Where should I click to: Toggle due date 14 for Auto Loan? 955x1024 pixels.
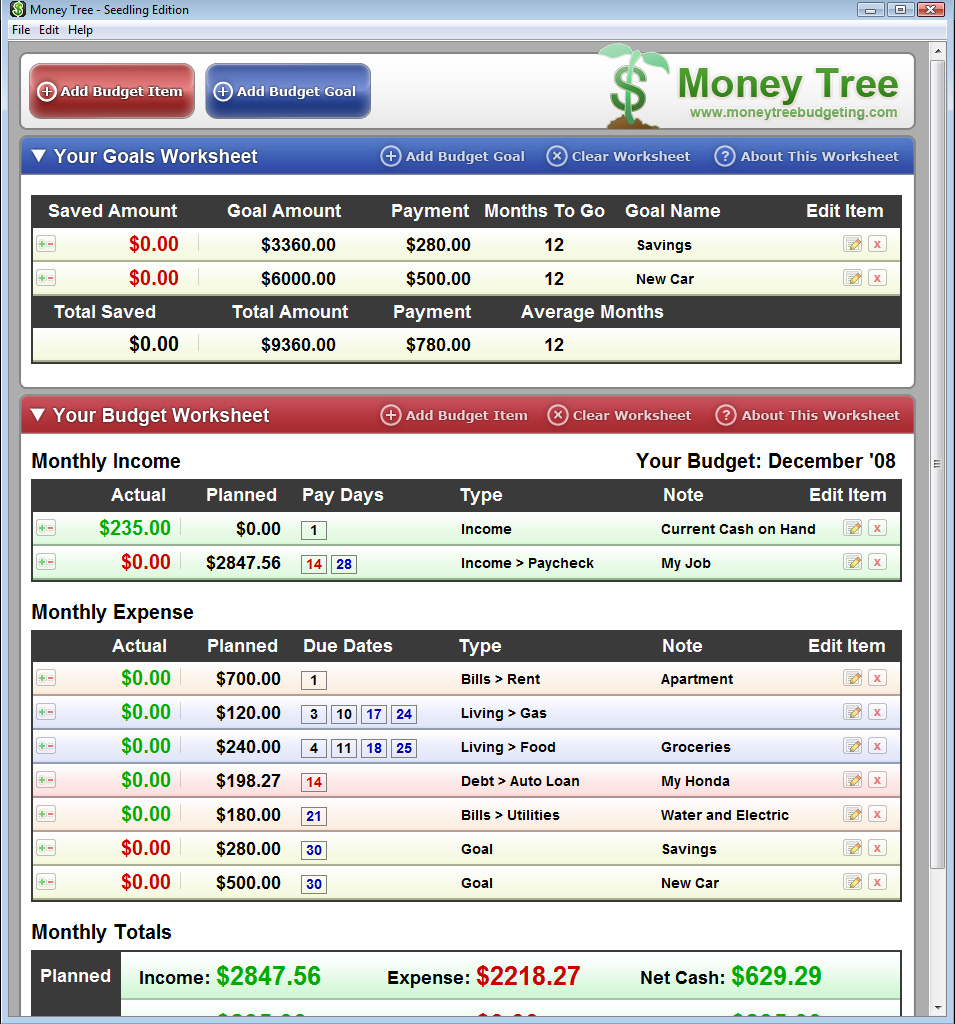[314, 782]
